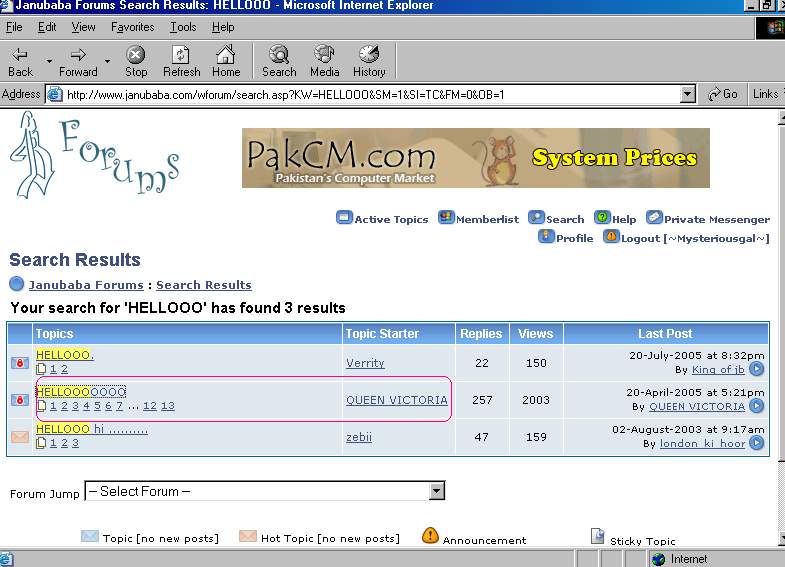Open the Links toolbar

[766, 94]
